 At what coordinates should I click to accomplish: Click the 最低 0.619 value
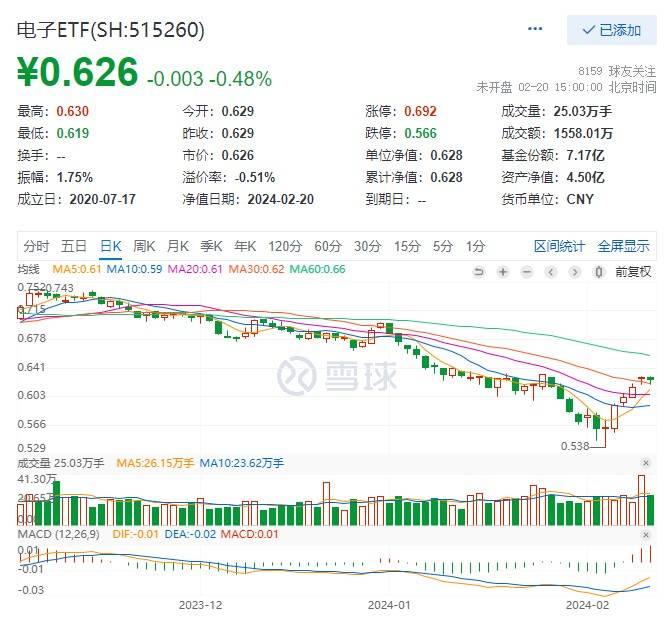pos(73,134)
